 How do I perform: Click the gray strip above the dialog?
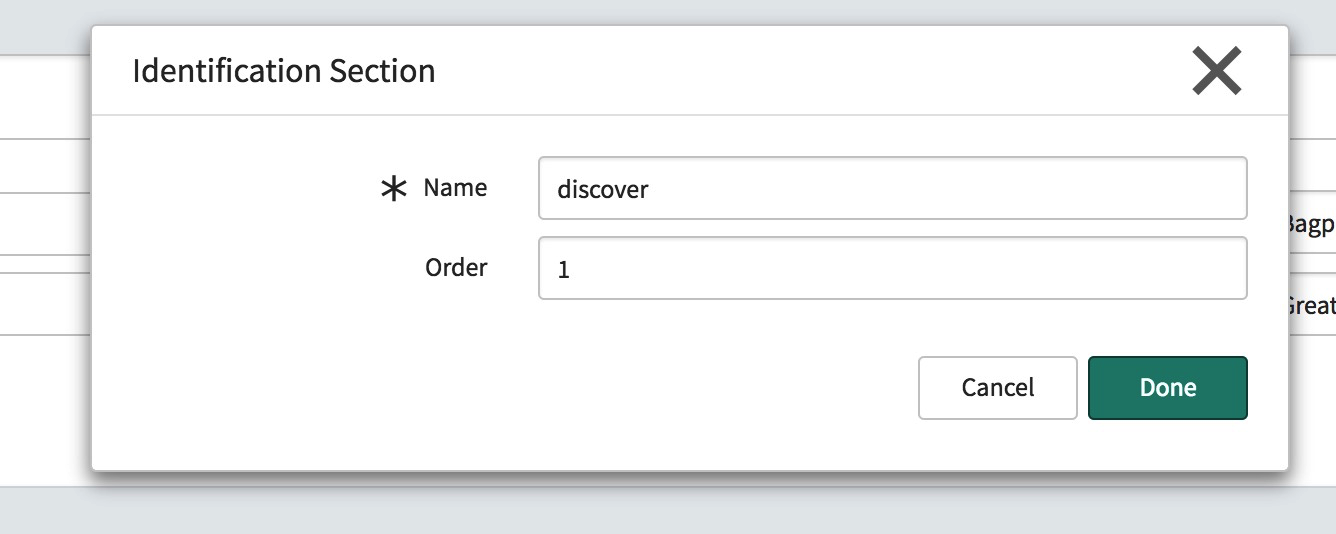(x=668, y=12)
